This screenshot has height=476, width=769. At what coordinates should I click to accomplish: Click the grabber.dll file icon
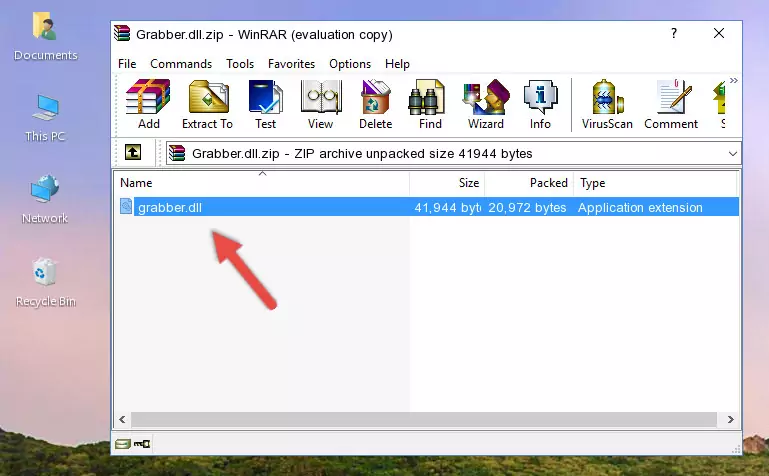[x=126, y=206]
